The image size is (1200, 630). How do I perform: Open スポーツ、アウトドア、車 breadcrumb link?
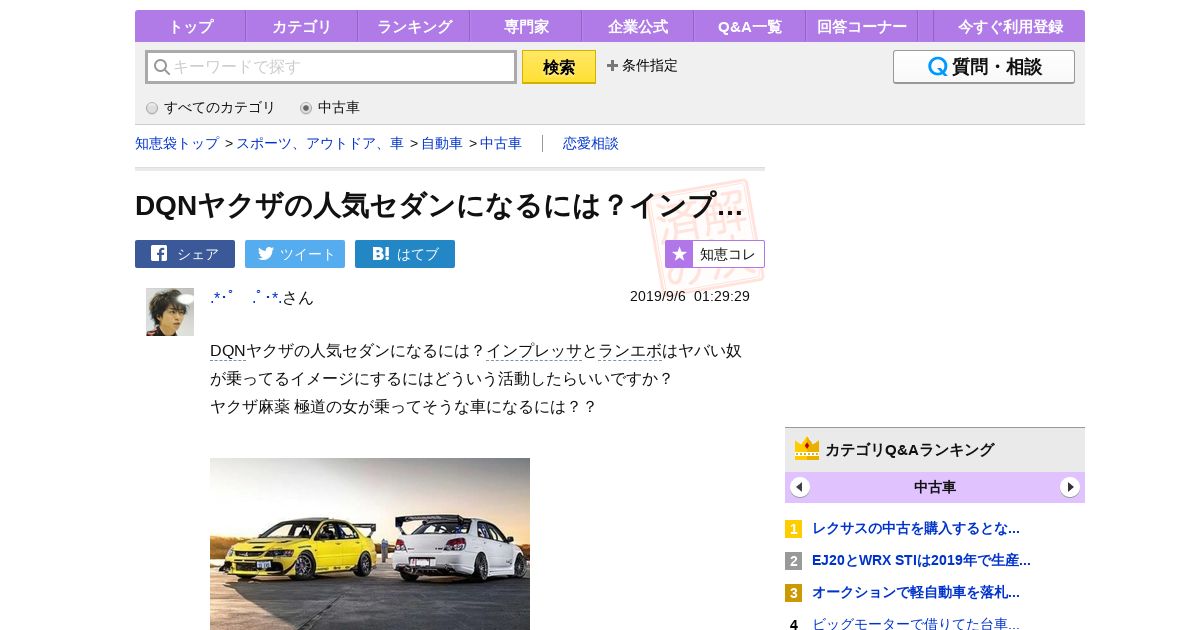pos(320,143)
